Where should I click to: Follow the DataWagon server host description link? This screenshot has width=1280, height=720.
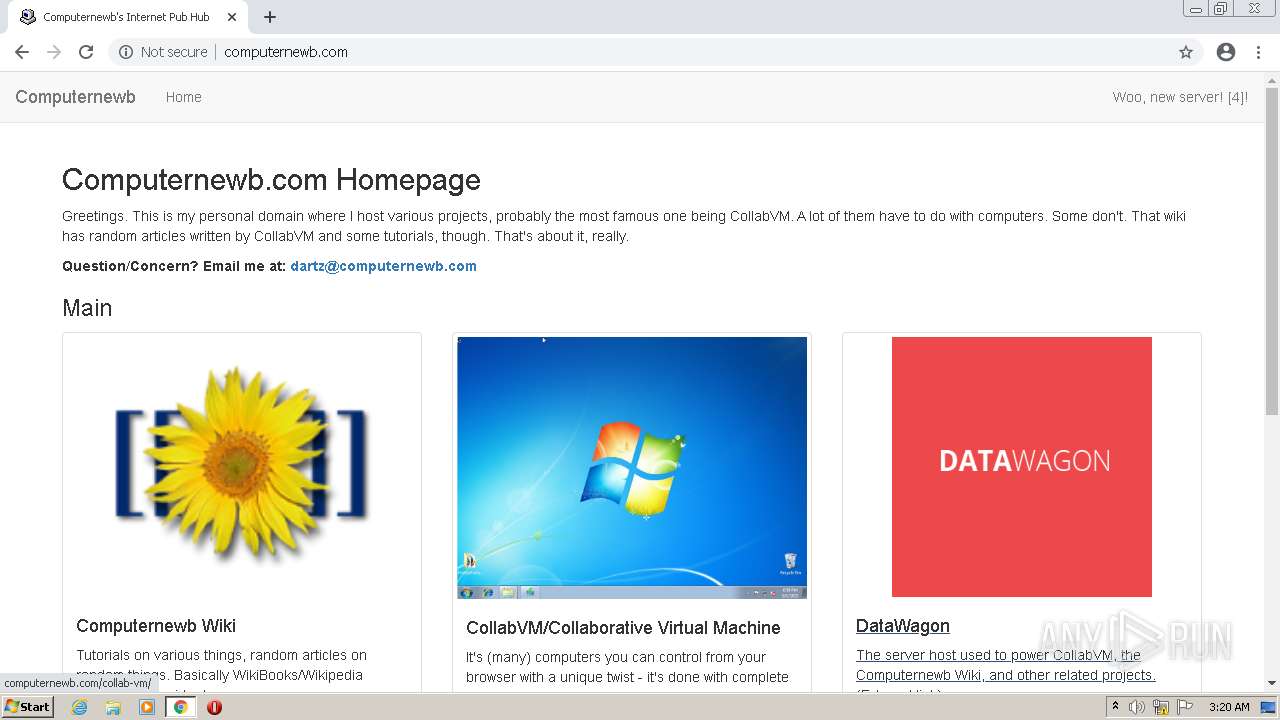(x=1005, y=665)
